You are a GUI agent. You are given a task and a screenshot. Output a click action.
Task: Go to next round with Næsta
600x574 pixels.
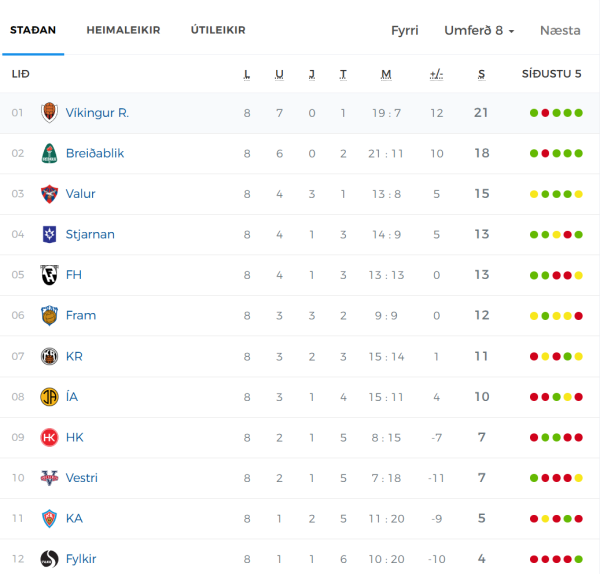[560, 30]
